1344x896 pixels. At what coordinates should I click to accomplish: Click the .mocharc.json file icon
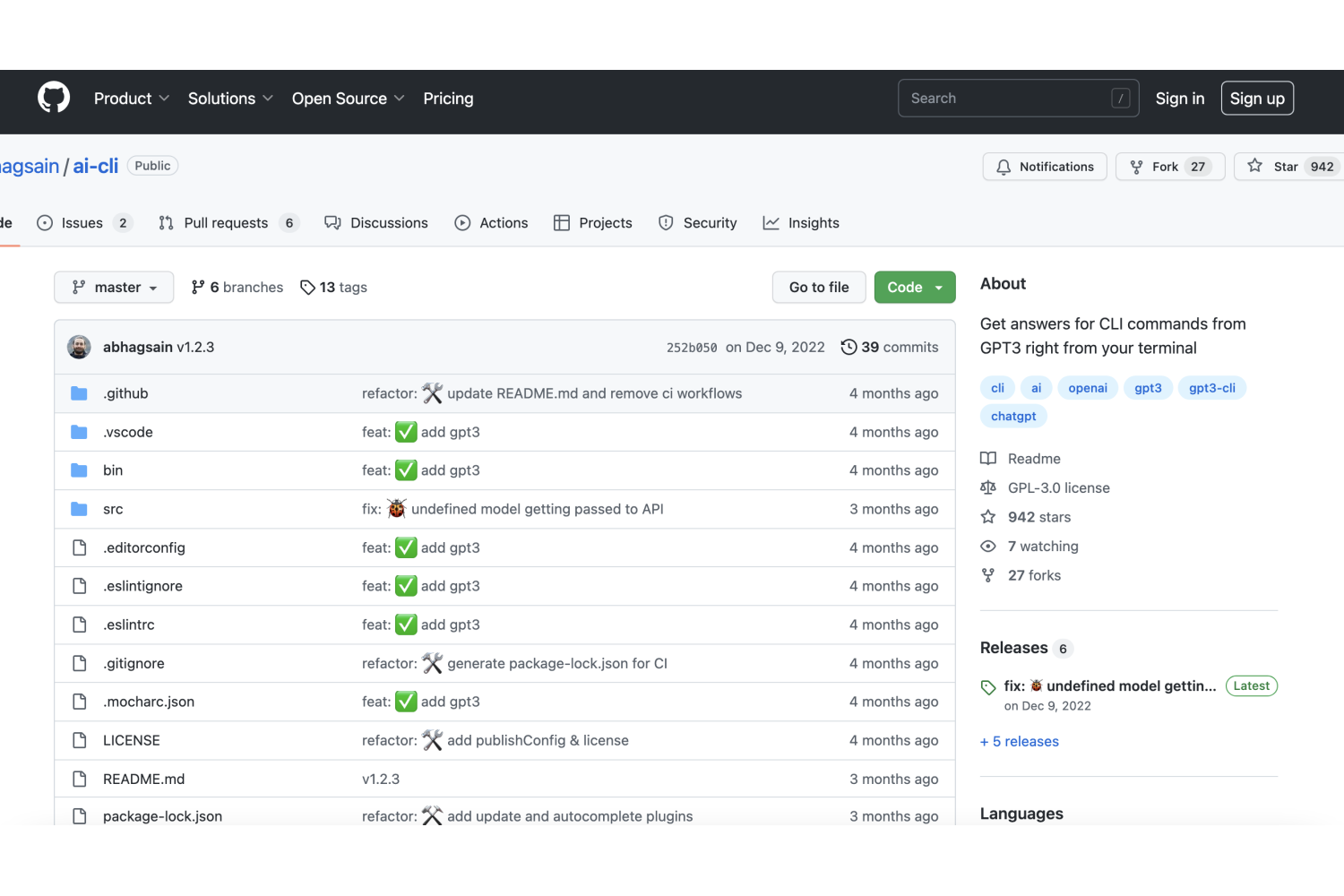click(x=79, y=702)
